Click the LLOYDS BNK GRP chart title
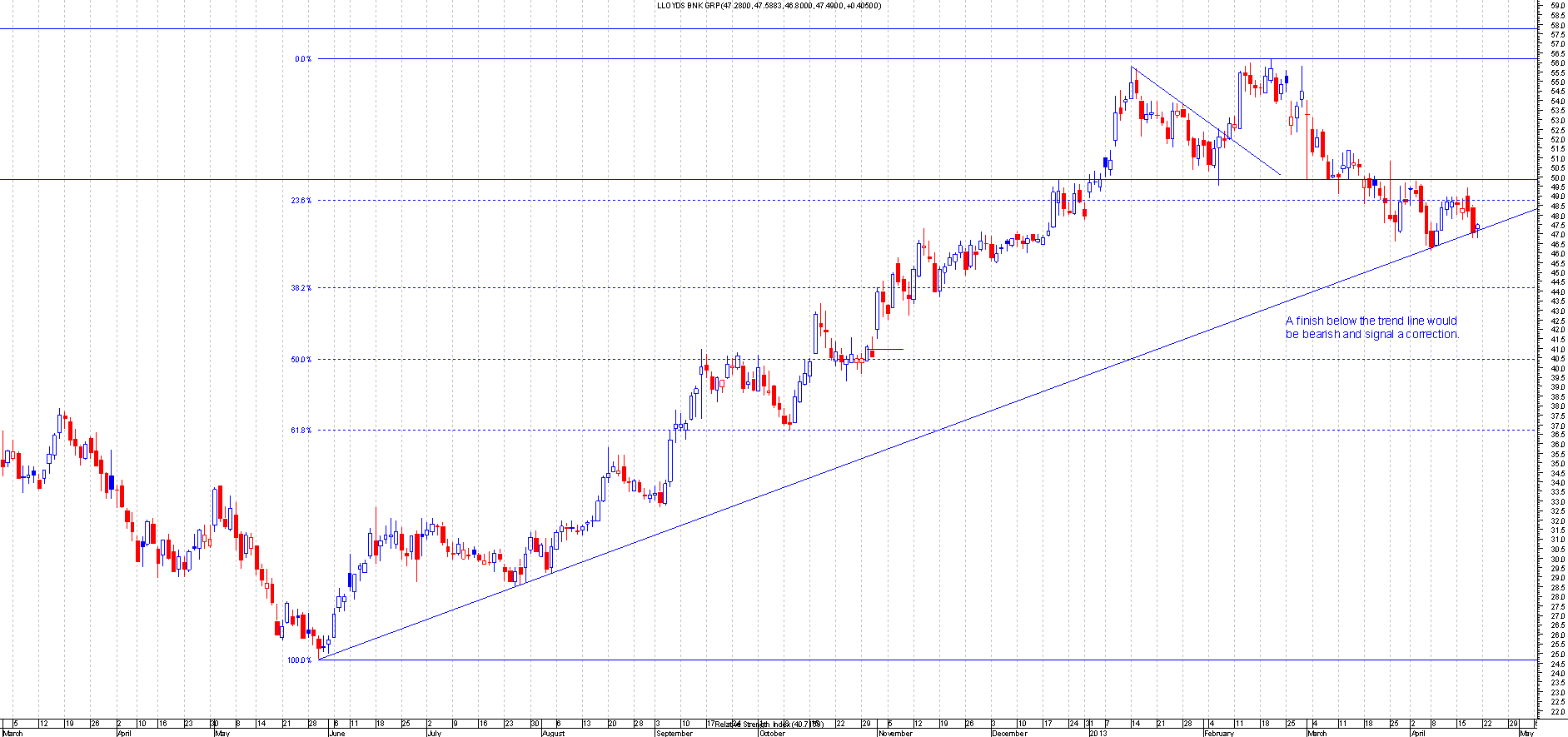Screen dimensions: 1568x737 769,6
